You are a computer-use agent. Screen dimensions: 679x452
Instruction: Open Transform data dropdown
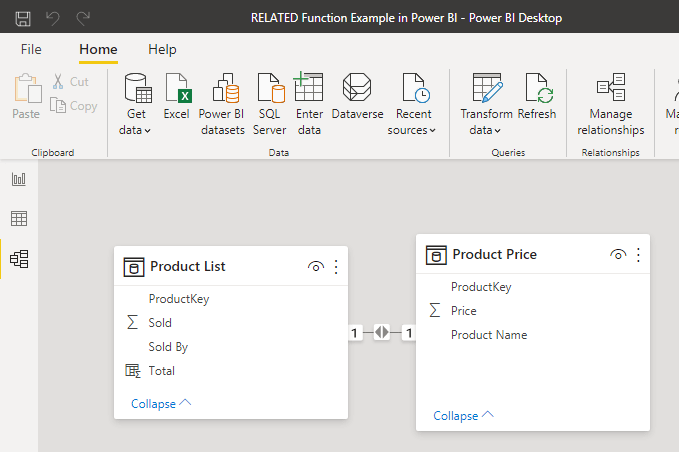(x=486, y=104)
